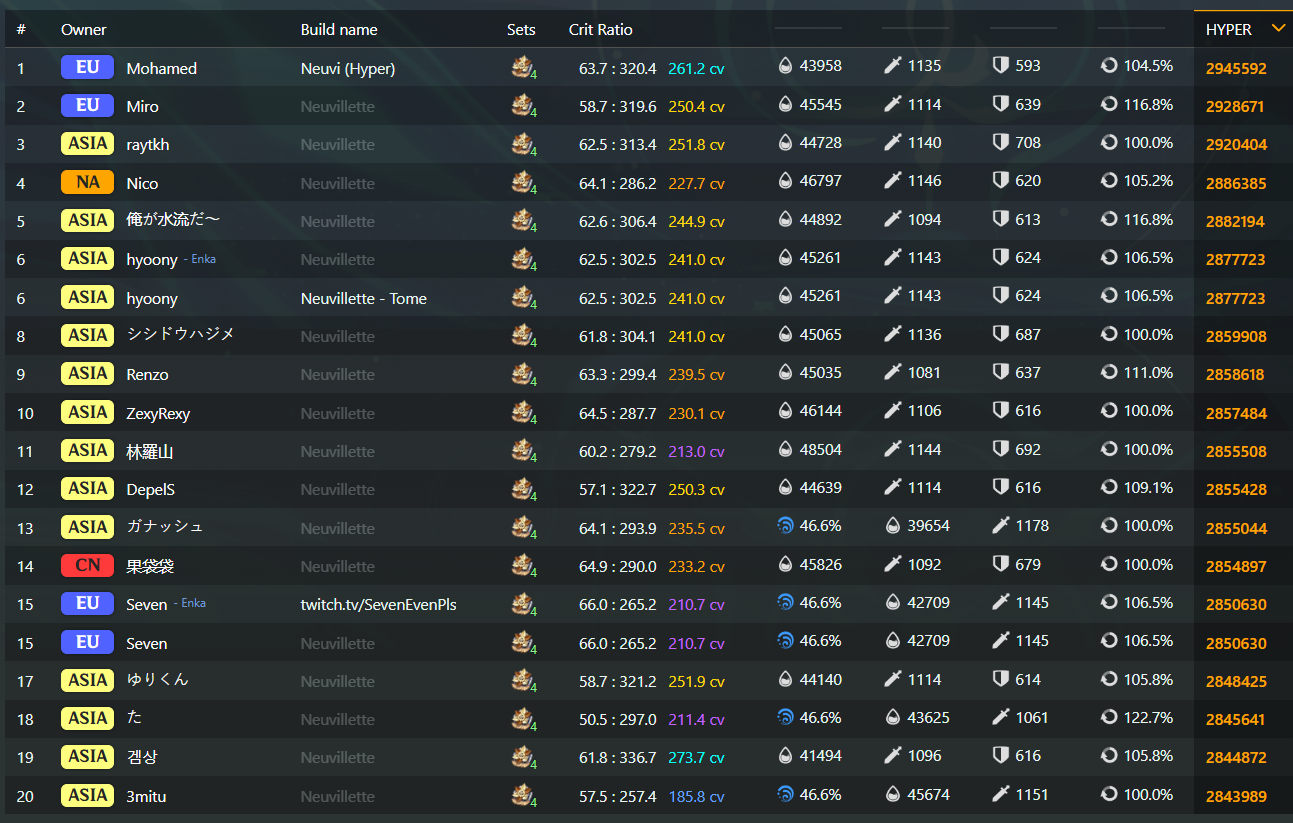Click the HP droplet icon in Miro's row
Screen dimensions: 1293x823
click(x=786, y=105)
